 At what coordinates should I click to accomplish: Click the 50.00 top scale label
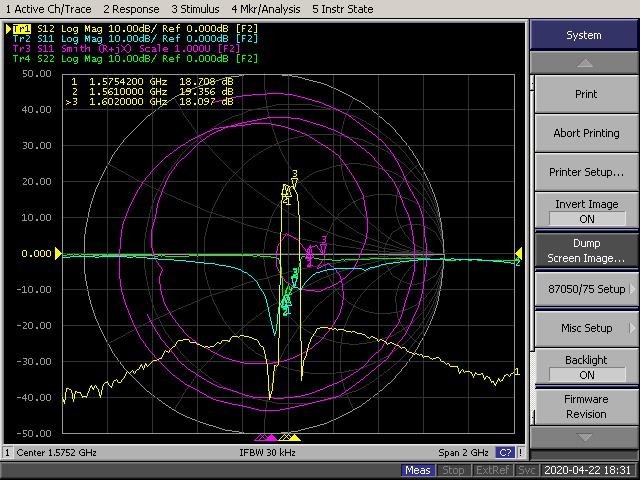click(37, 74)
